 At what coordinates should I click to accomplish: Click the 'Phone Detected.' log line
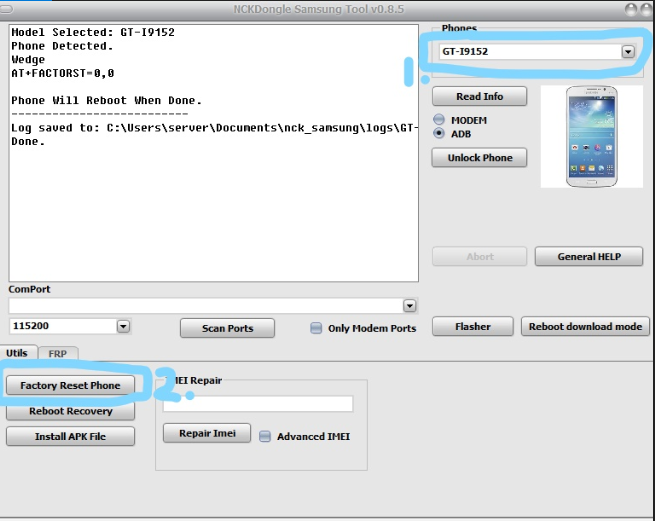[x=62, y=46]
